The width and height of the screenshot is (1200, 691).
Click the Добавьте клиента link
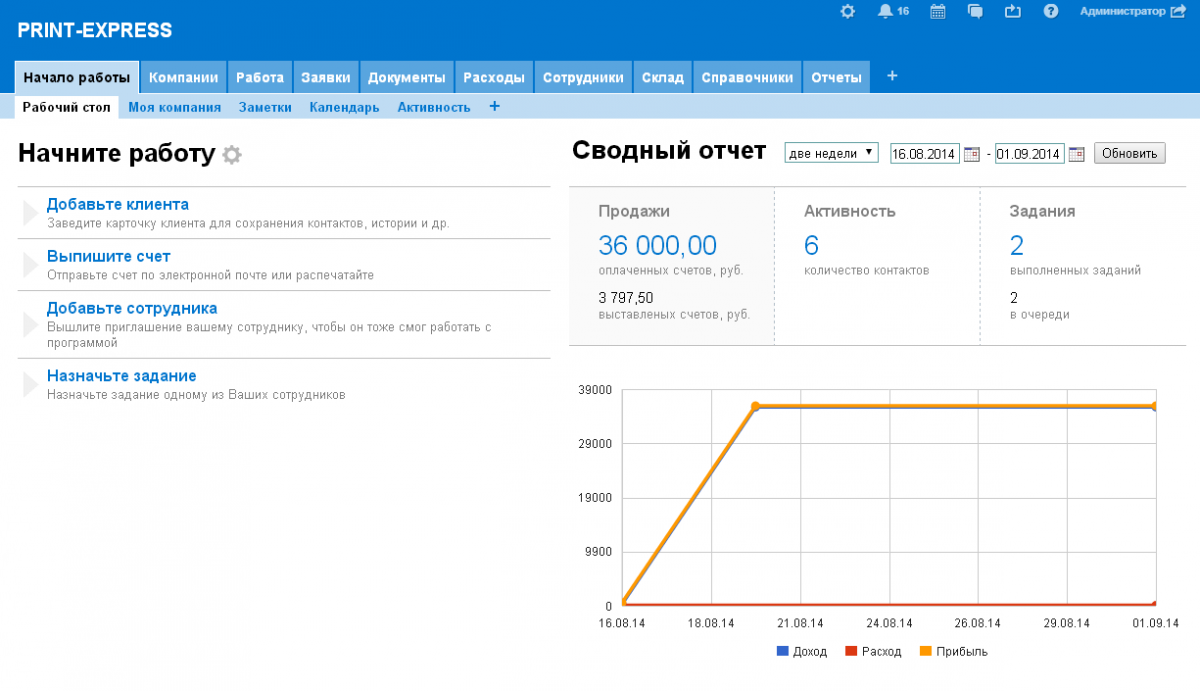click(118, 204)
